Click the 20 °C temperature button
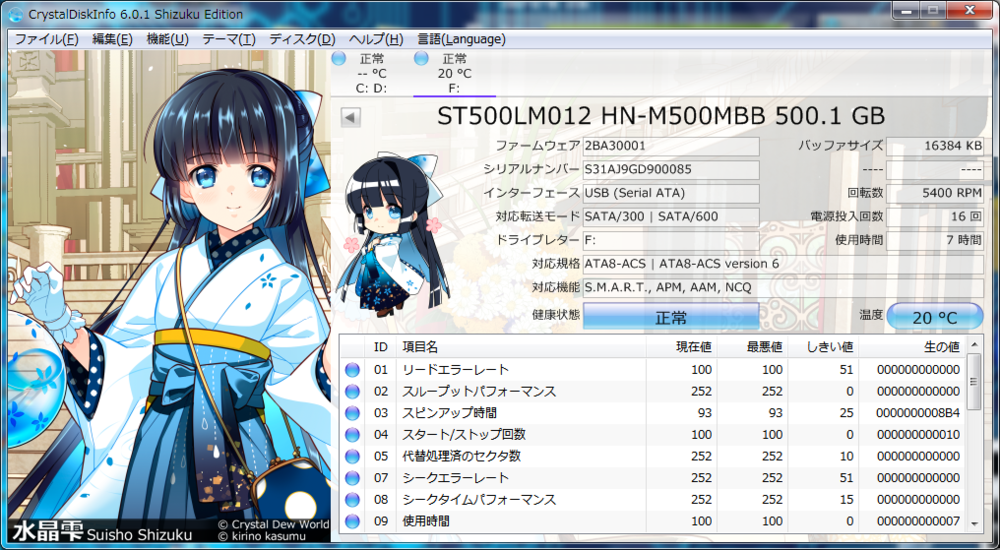Image resolution: width=1000 pixels, height=550 pixels. (934, 317)
